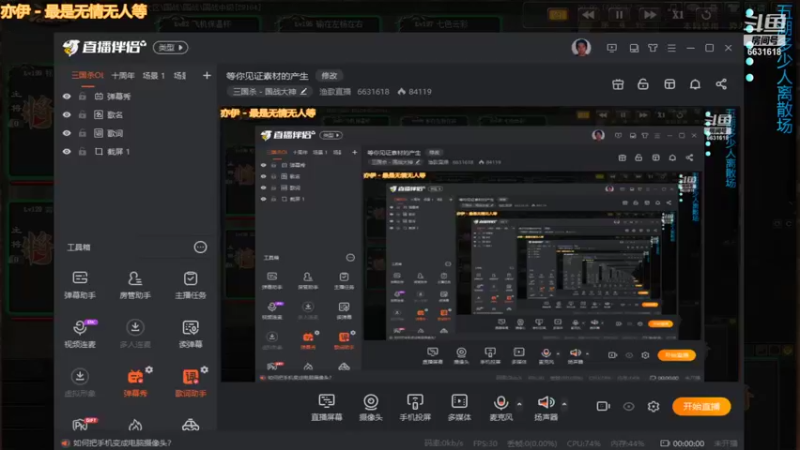The height and width of the screenshot is (450, 800).
Task: Toggle the lock on 截屏 1 layer
Action: (x=82, y=152)
